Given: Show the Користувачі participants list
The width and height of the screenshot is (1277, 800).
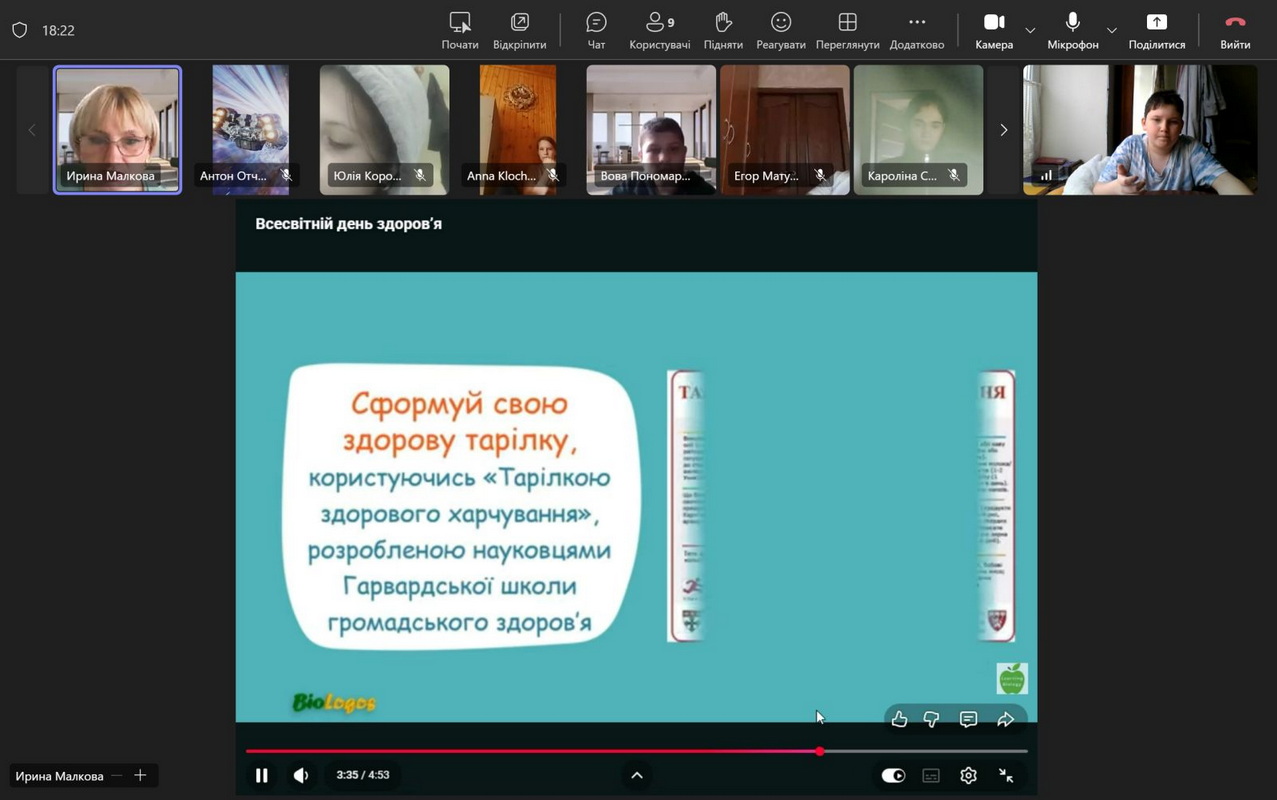Looking at the screenshot, I should [659, 30].
